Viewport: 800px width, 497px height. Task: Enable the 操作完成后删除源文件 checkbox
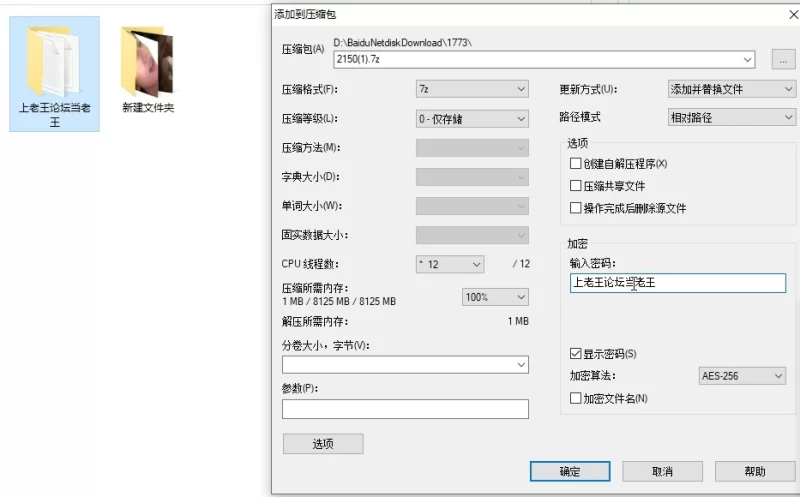[x=576, y=208]
